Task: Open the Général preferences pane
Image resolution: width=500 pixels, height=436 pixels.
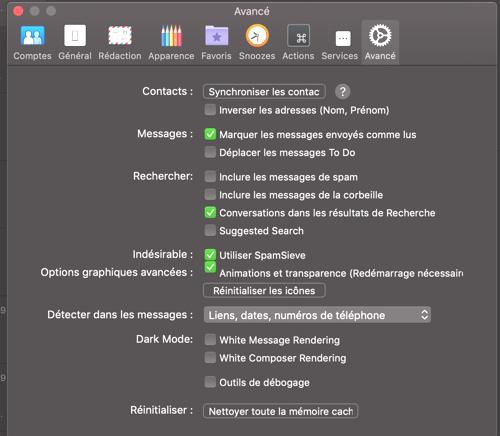Action: (75, 43)
